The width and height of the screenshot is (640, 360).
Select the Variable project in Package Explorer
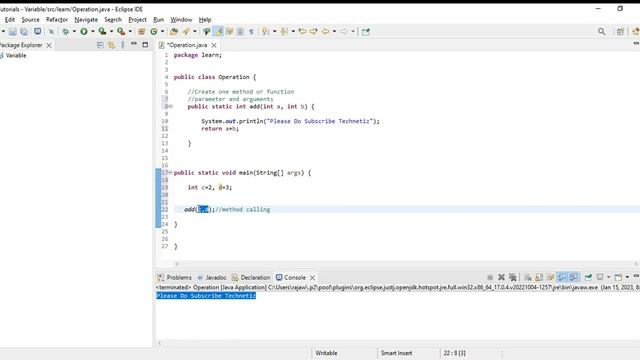coord(16,56)
